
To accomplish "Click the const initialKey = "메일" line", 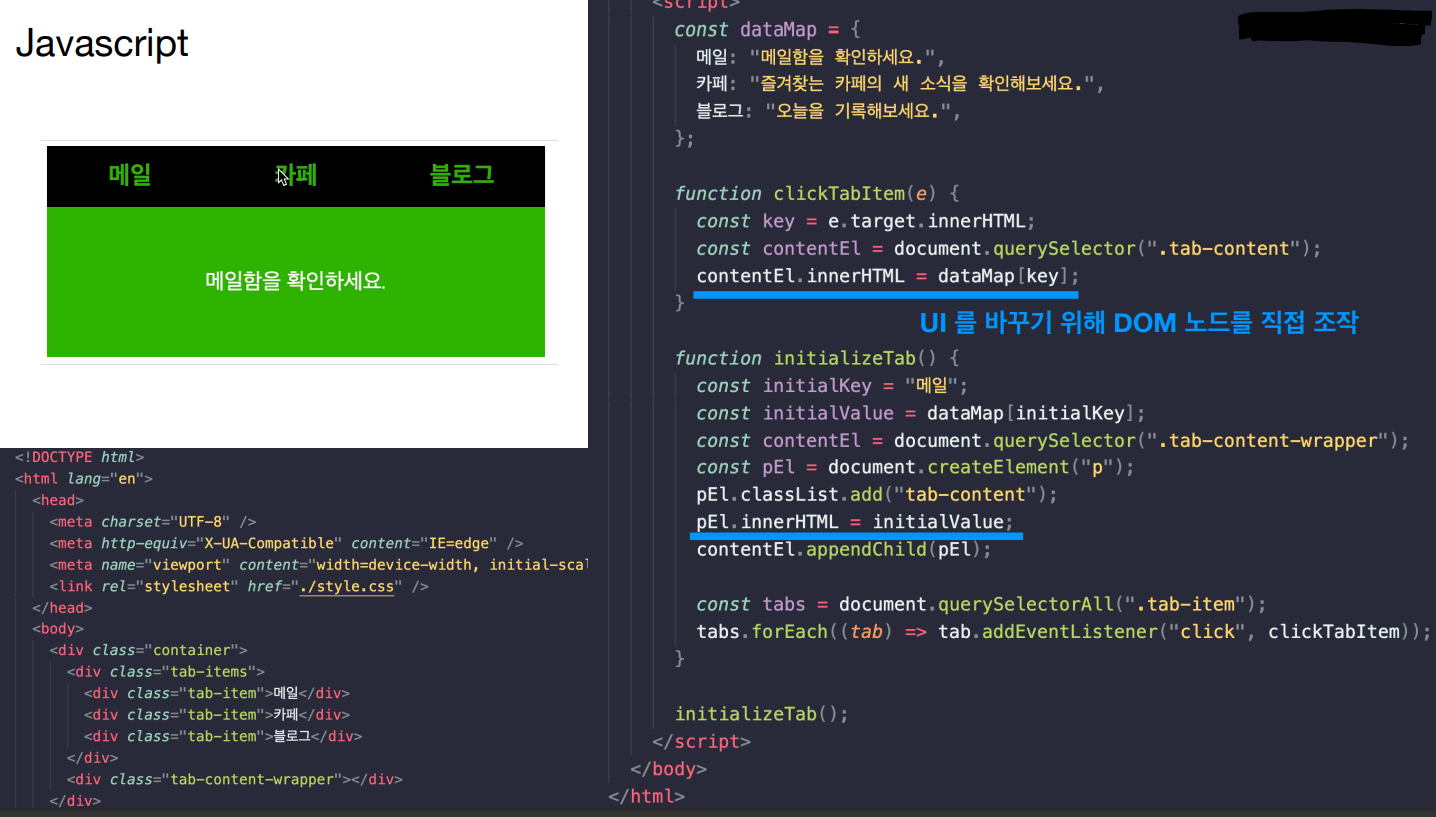I will [833, 386].
